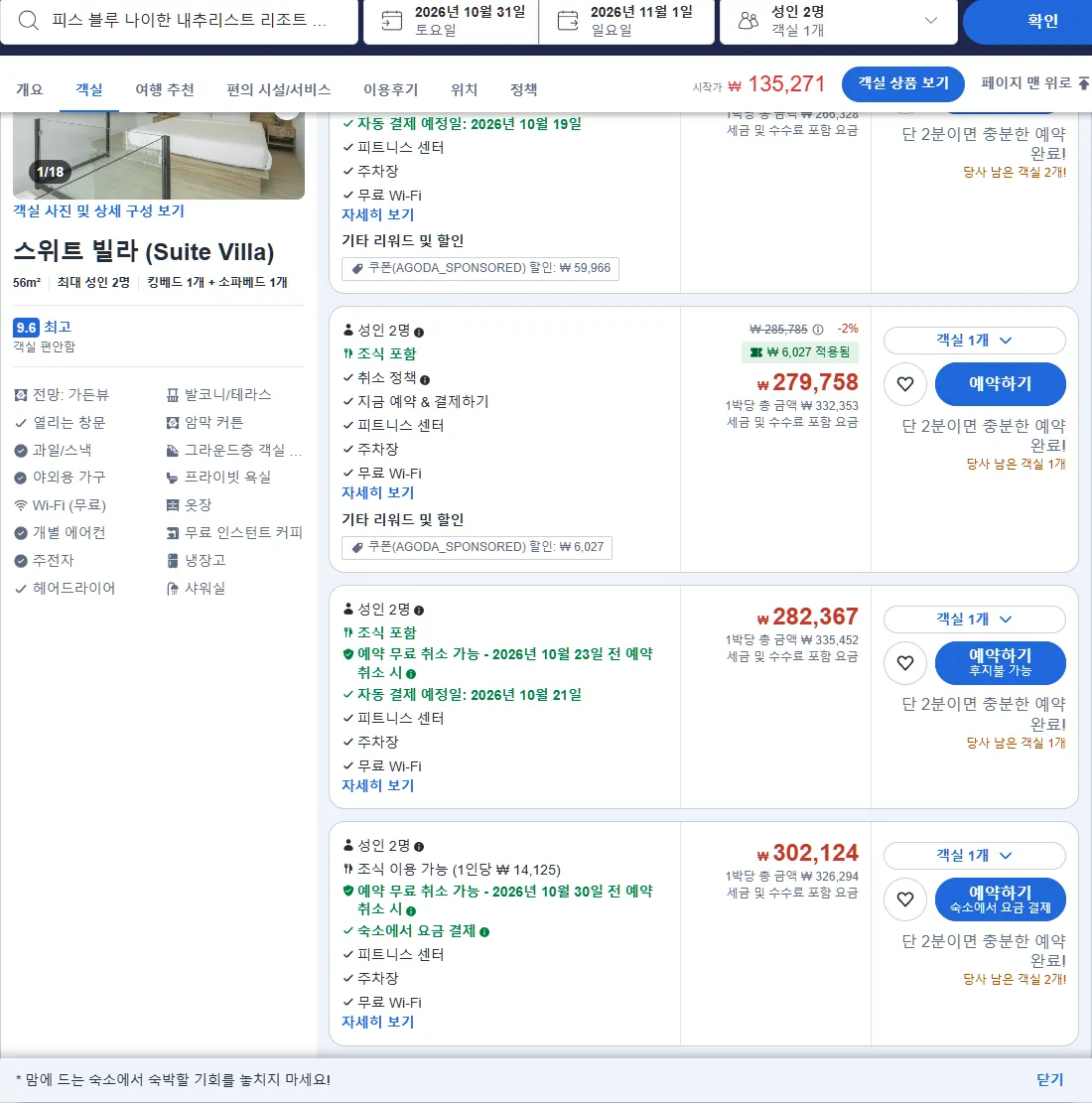Screen dimensions: 1092x1103
Task: Expand the guests and rooms dropdown
Action: pos(931,21)
